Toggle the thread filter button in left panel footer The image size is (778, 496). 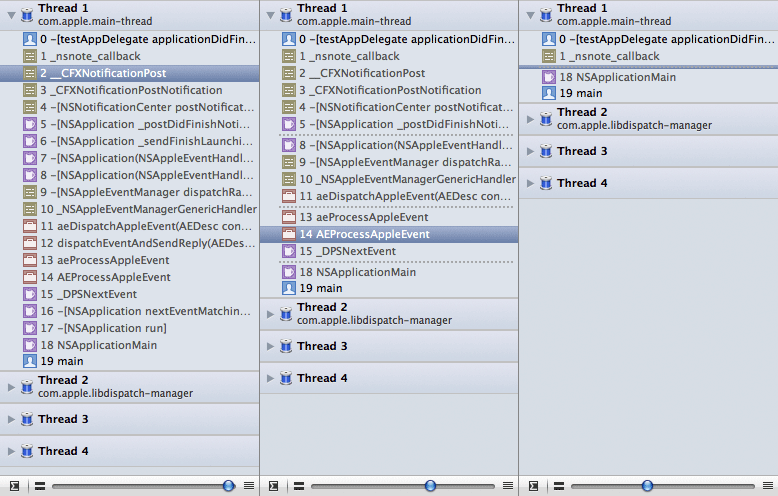[x=14, y=486]
